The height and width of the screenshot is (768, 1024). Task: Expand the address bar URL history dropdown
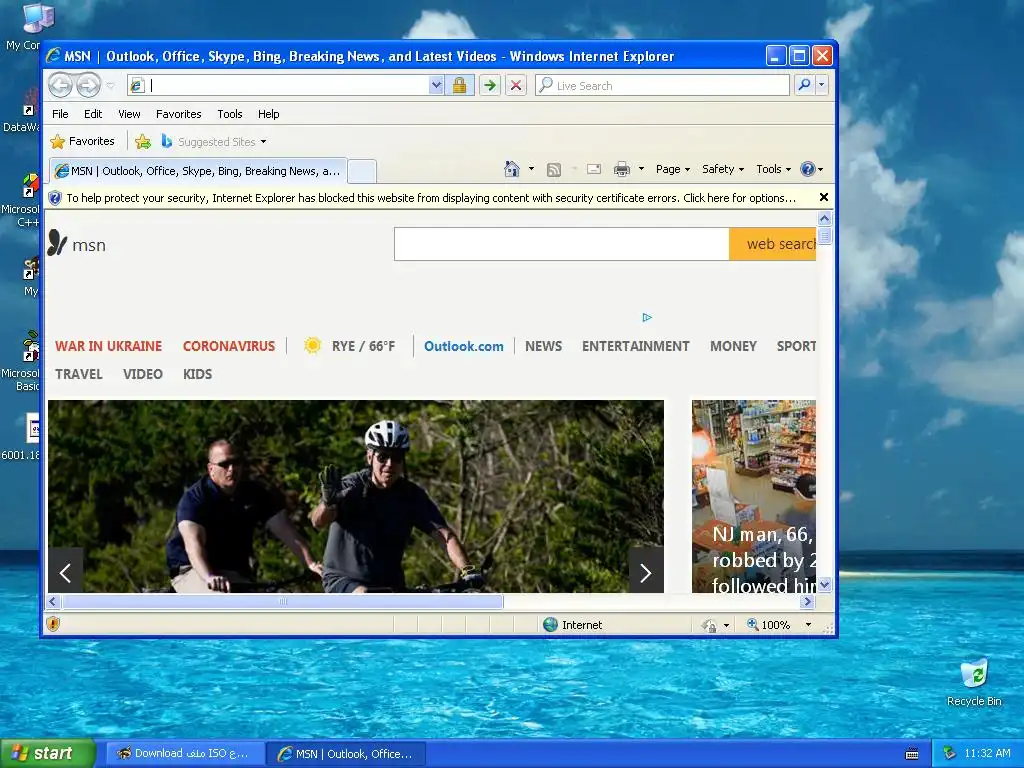436,86
